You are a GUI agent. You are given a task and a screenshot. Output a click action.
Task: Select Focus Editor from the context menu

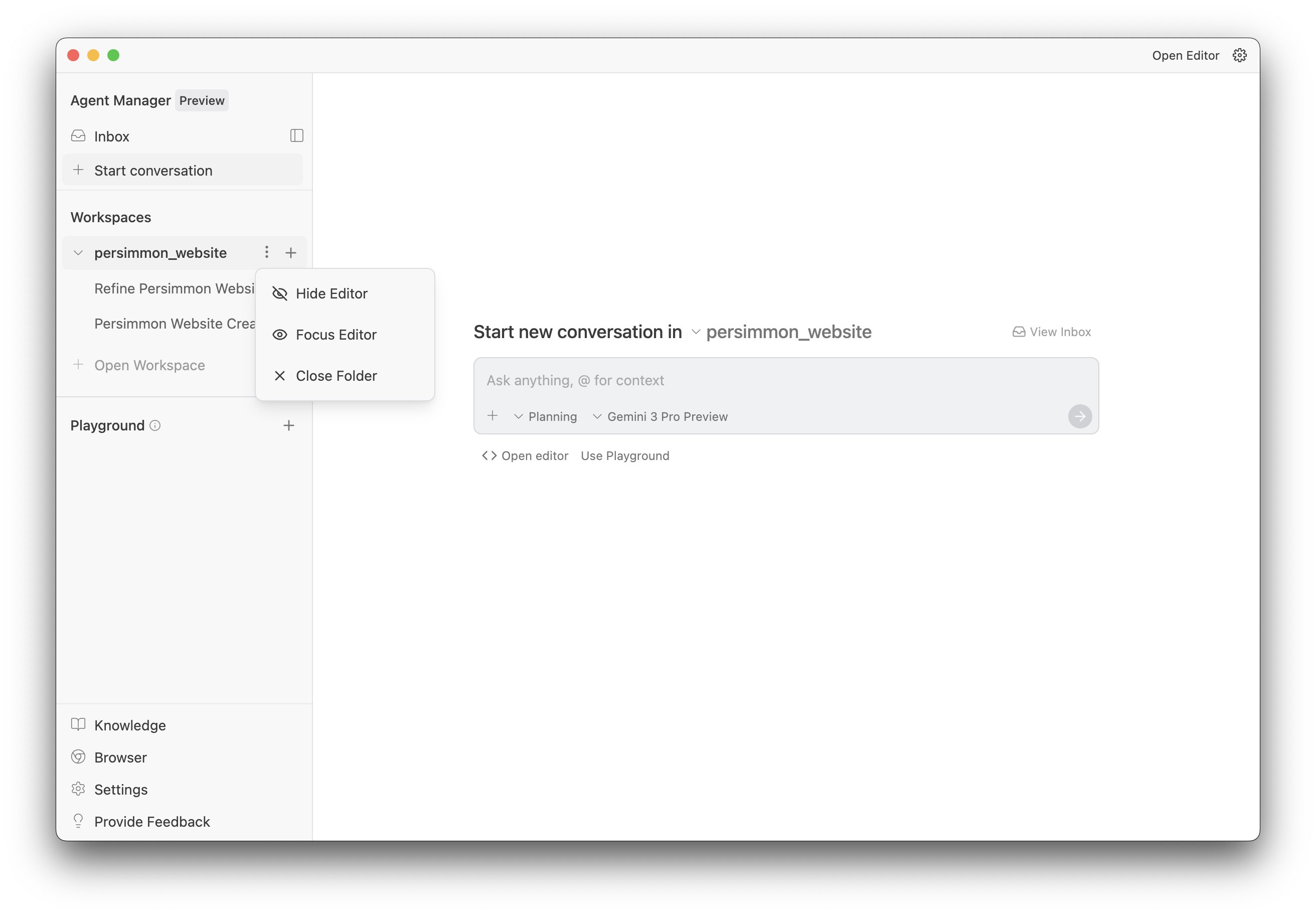point(336,335)
